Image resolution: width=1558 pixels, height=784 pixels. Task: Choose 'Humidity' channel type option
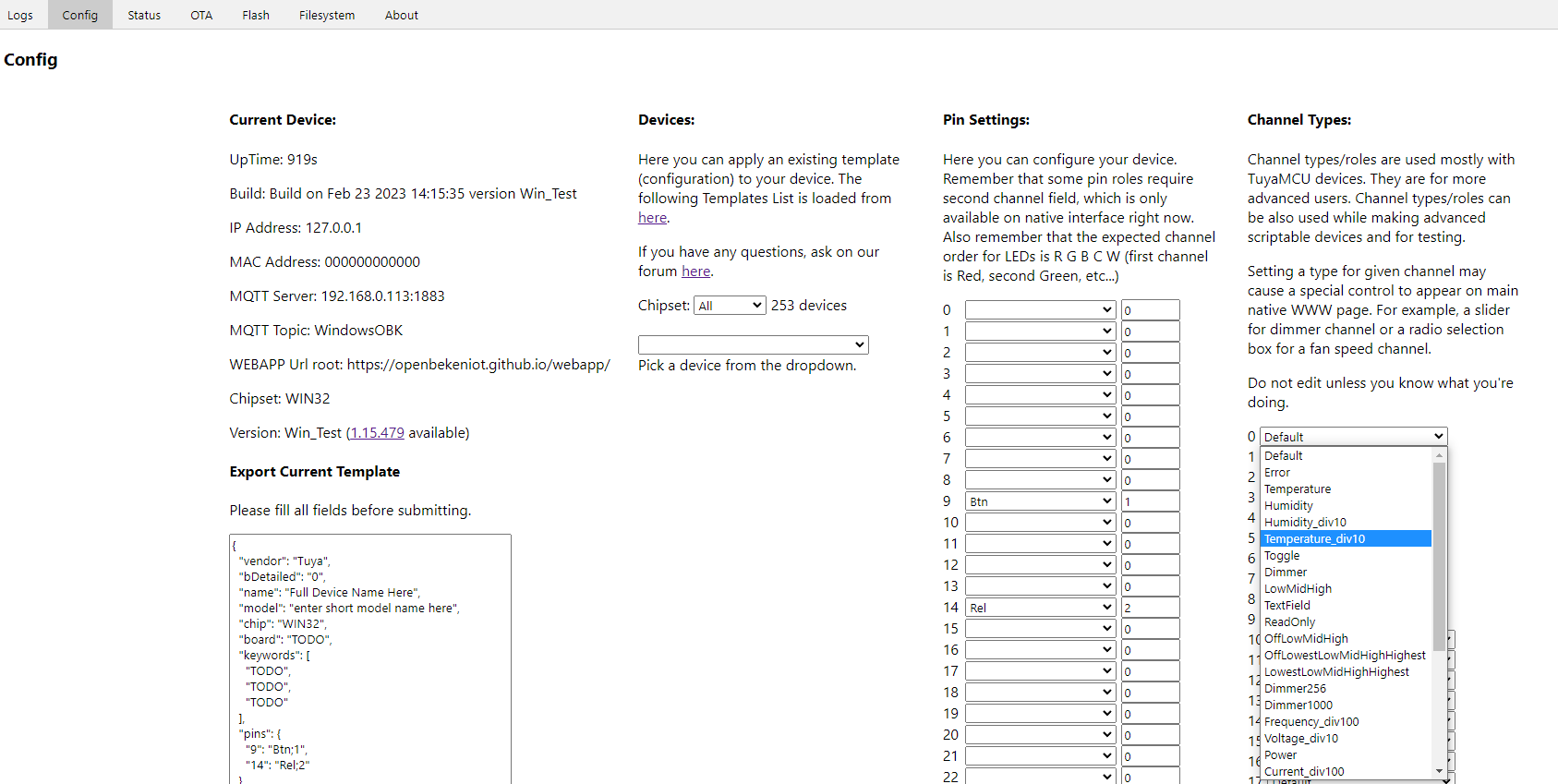click(1347, 506)
